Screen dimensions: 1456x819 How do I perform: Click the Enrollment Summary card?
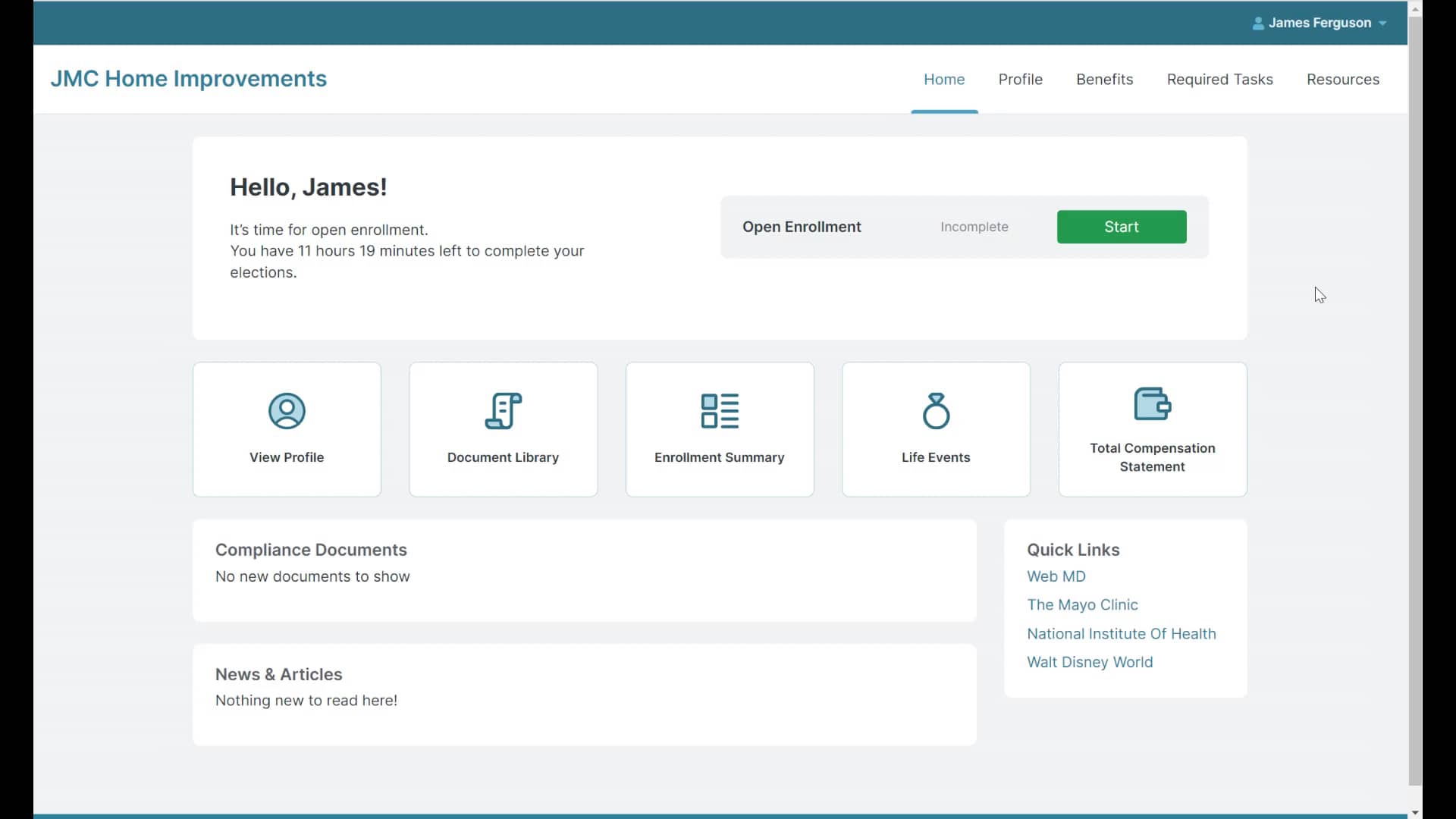click(719, 428)
